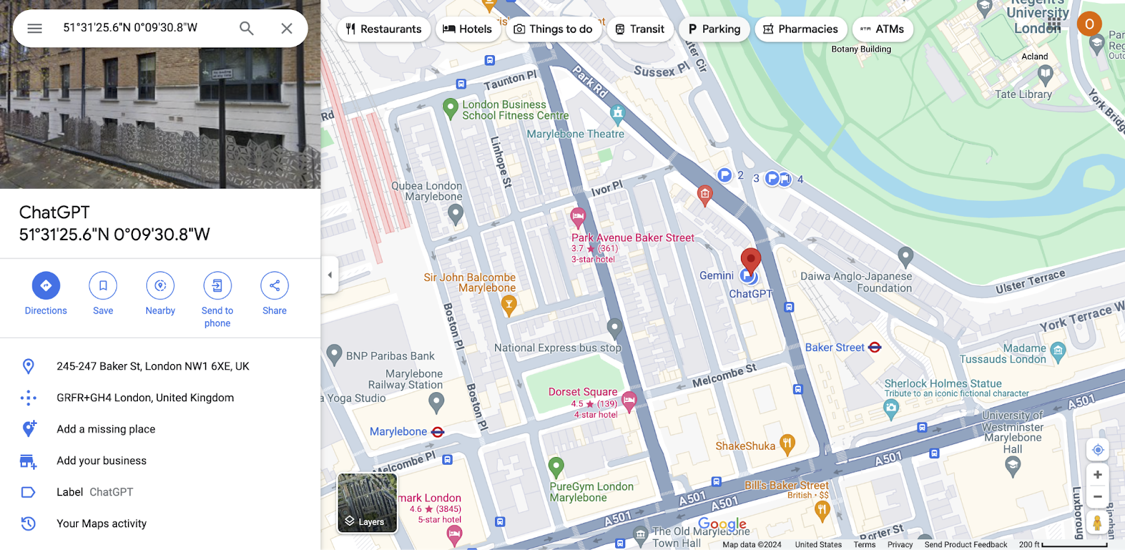This screenshot has width=1125, height=550.
Task: Open the hamburger menu in search box
Action: click(34, 29)
